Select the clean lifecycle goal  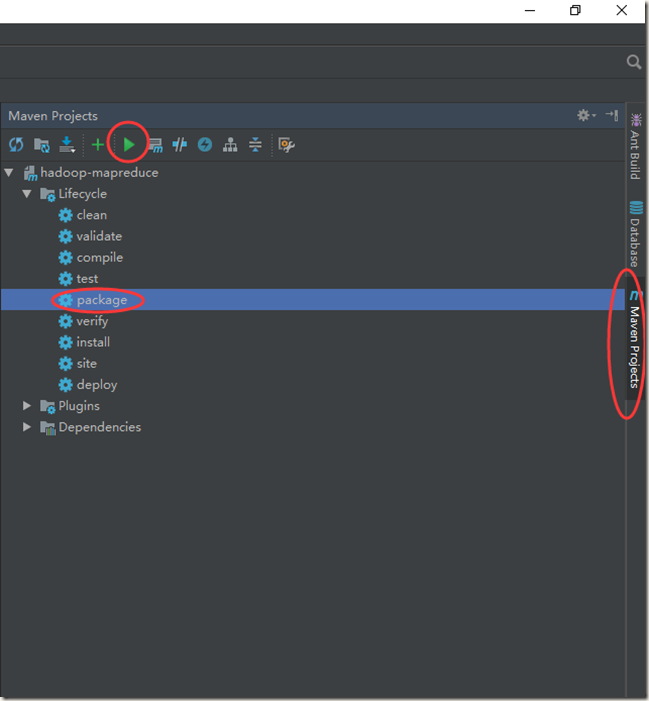[92, 215]
